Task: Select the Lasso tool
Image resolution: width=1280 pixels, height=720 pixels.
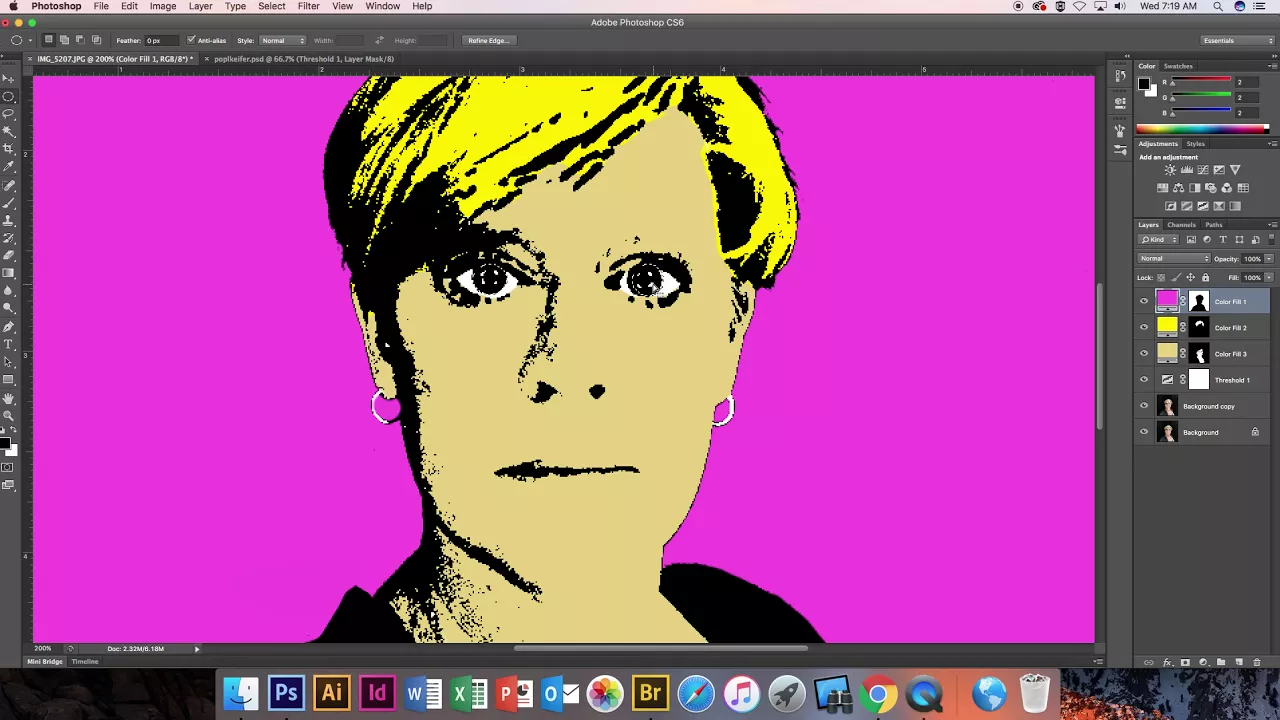Action: click(9, 113)
